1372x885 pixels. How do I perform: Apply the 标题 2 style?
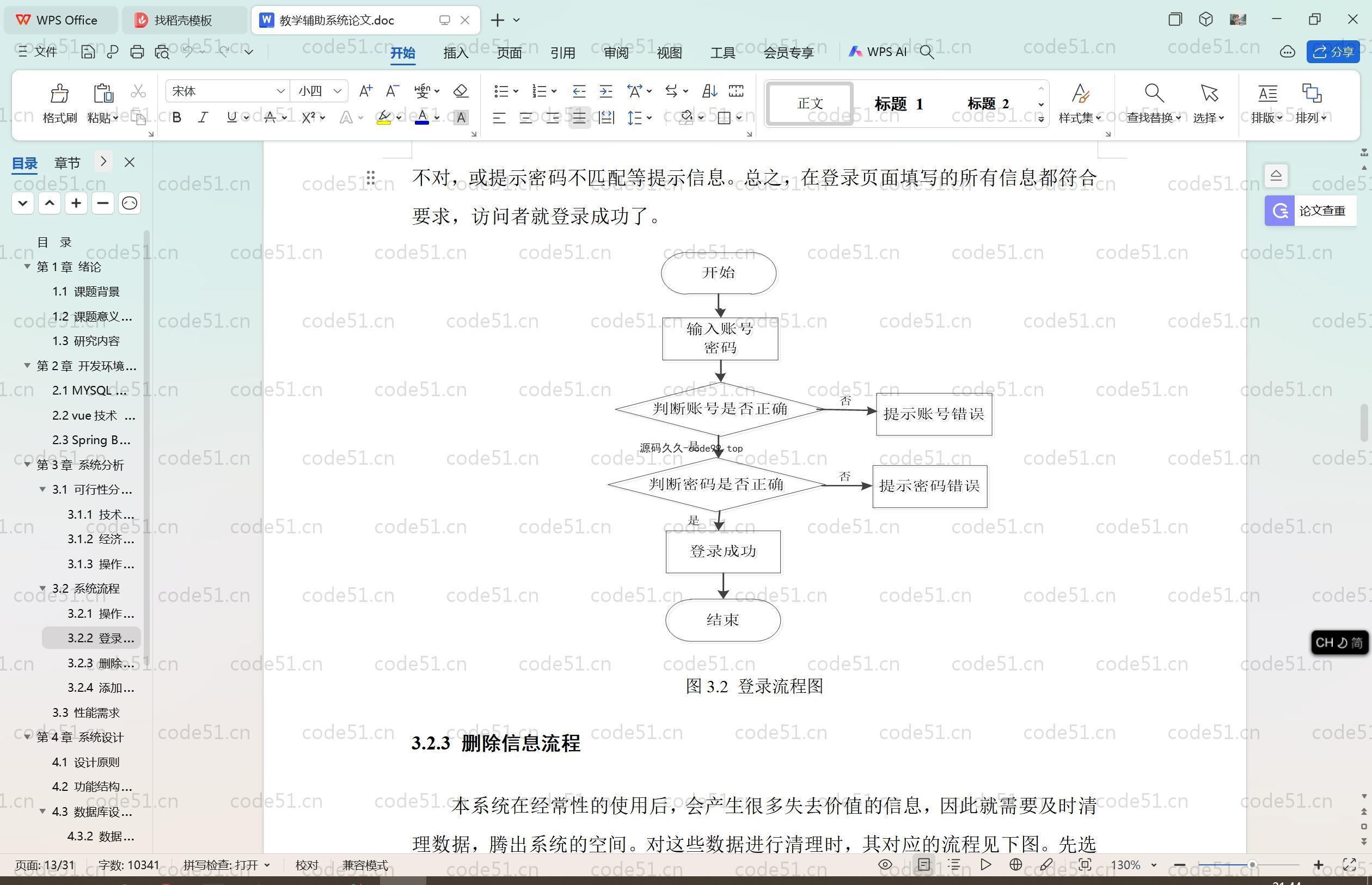click(988, 103)
